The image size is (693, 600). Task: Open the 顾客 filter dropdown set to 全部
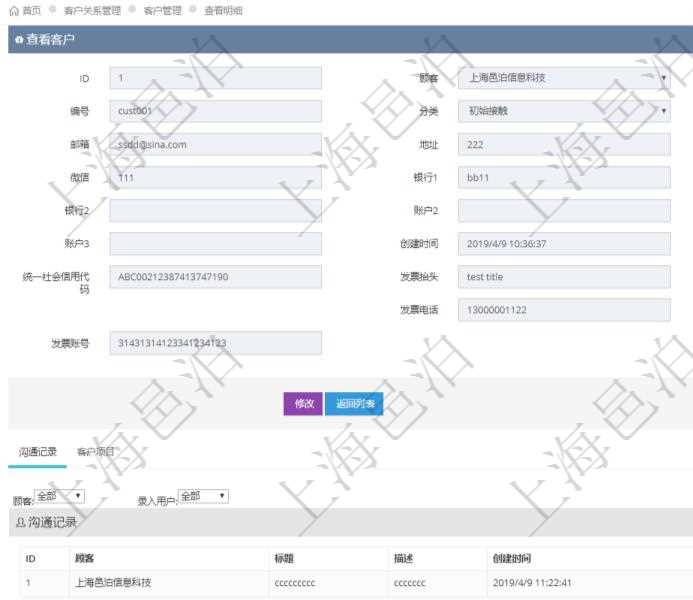(59, 496)
